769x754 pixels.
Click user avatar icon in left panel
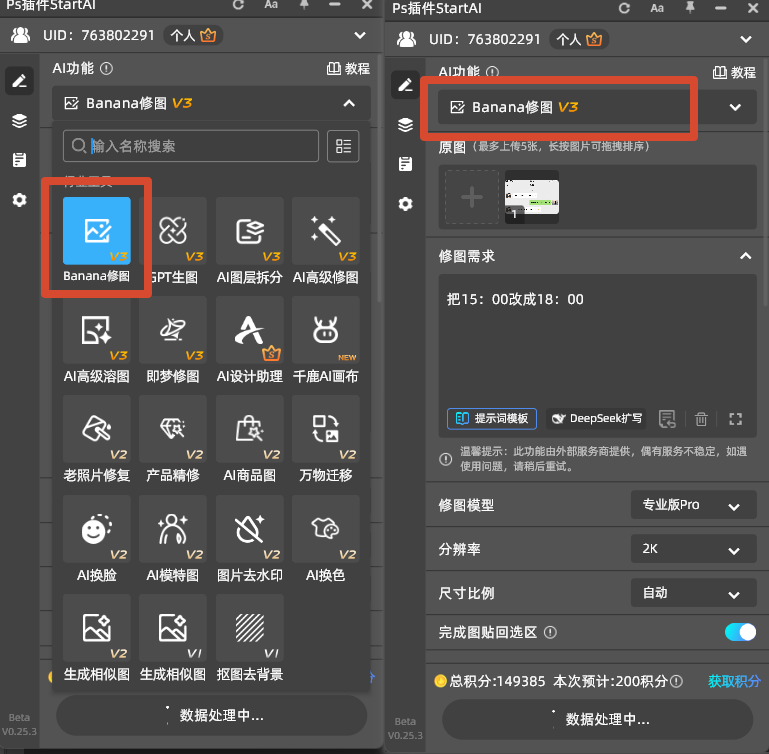click(20, 35)
